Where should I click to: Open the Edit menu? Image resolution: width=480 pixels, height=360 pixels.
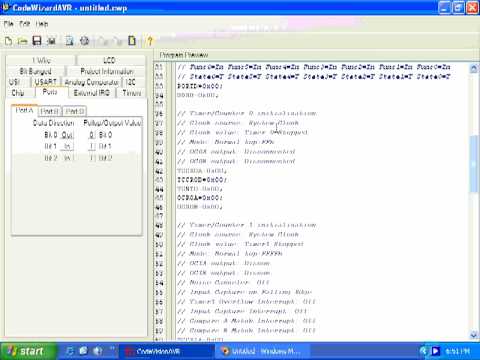click(x=24, y=24)
